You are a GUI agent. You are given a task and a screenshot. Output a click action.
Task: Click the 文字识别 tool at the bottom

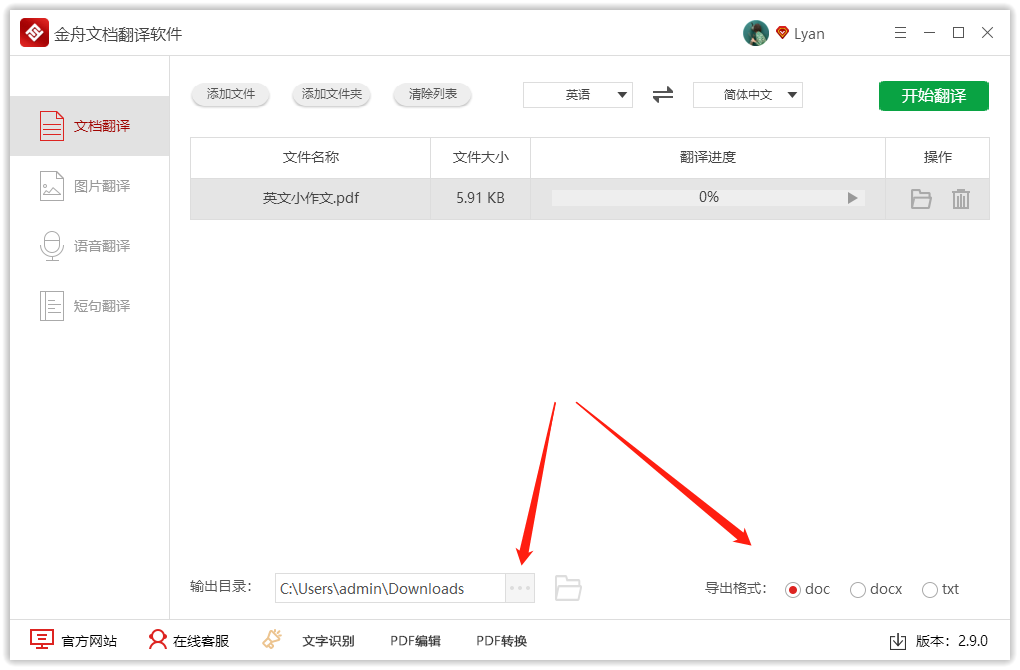point(330,640)
